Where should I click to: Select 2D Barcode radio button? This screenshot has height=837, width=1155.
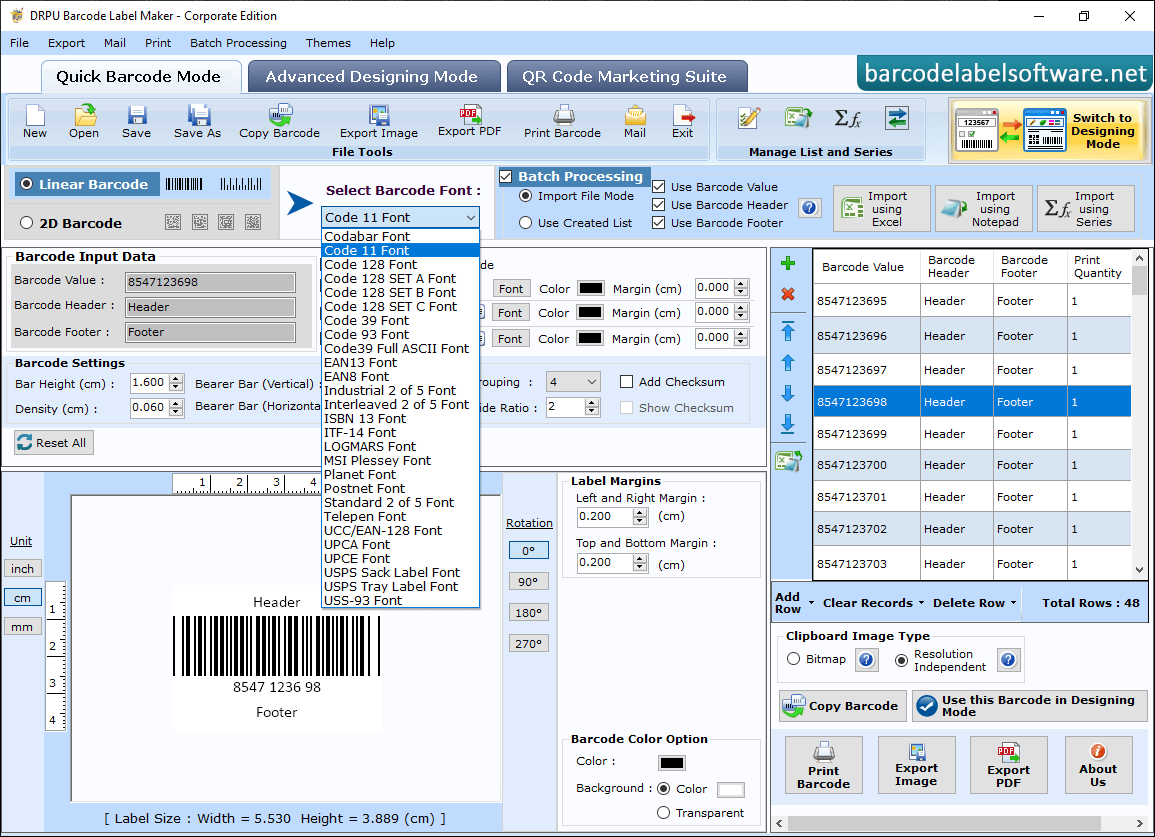[x=27, y=223]
